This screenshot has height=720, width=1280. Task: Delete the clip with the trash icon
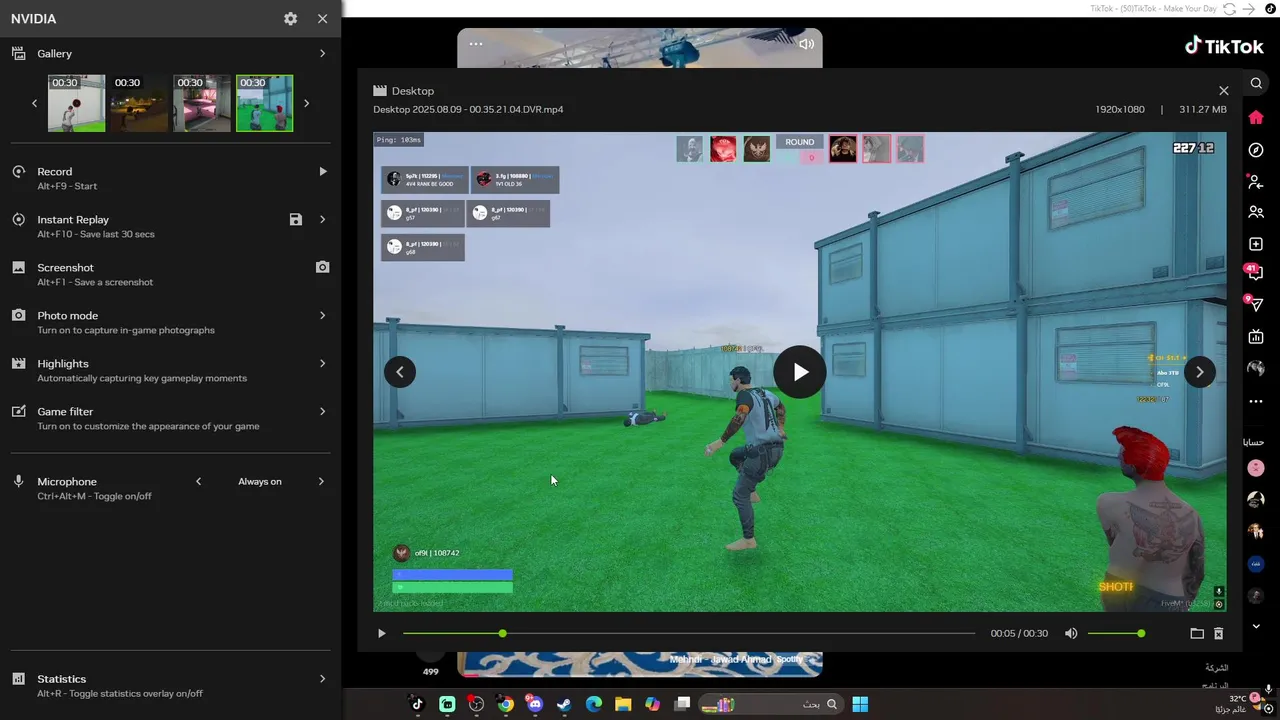coord(1218,633)
